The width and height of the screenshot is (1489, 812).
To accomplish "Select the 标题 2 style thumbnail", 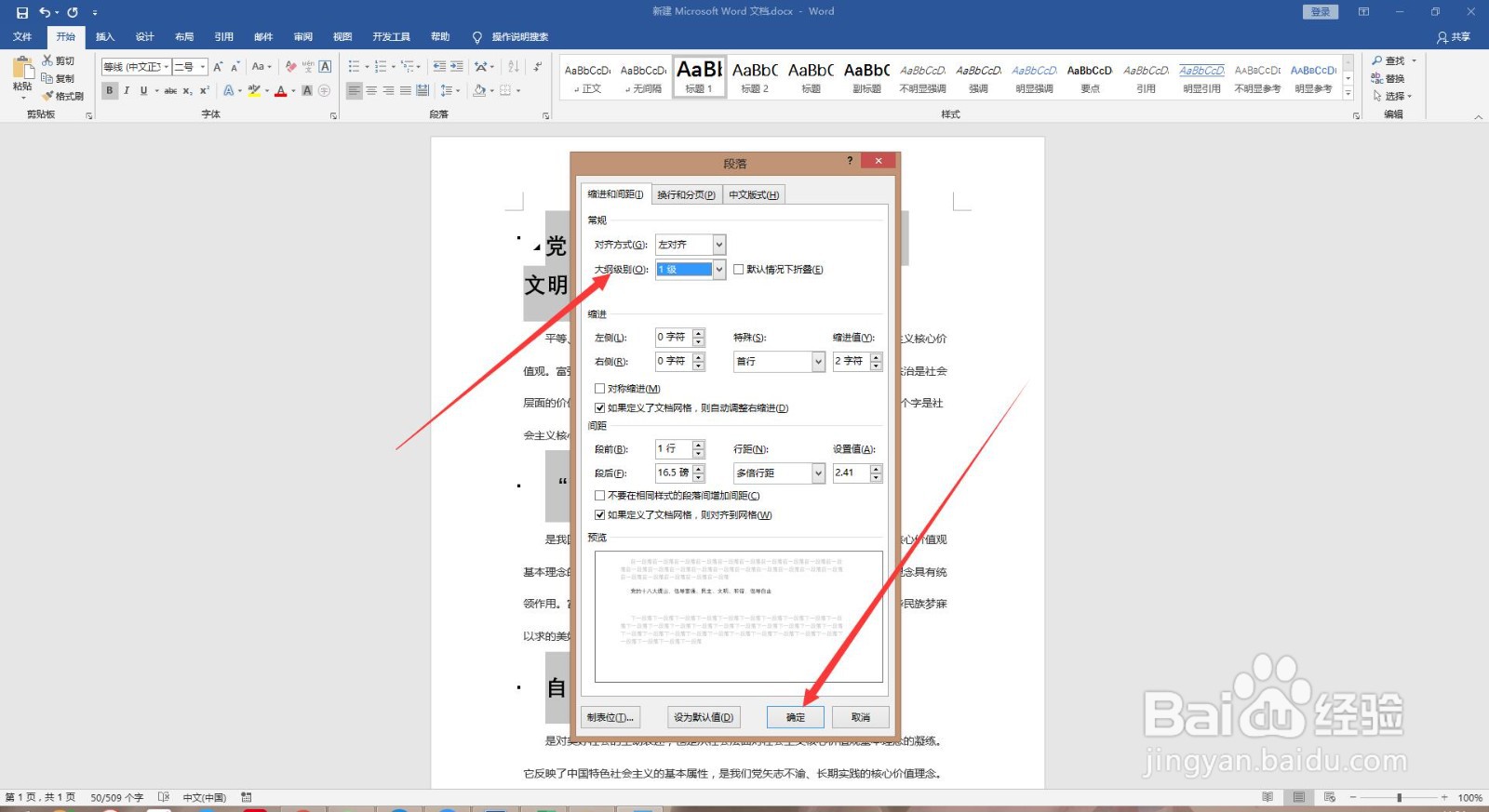I will [755, 76].
